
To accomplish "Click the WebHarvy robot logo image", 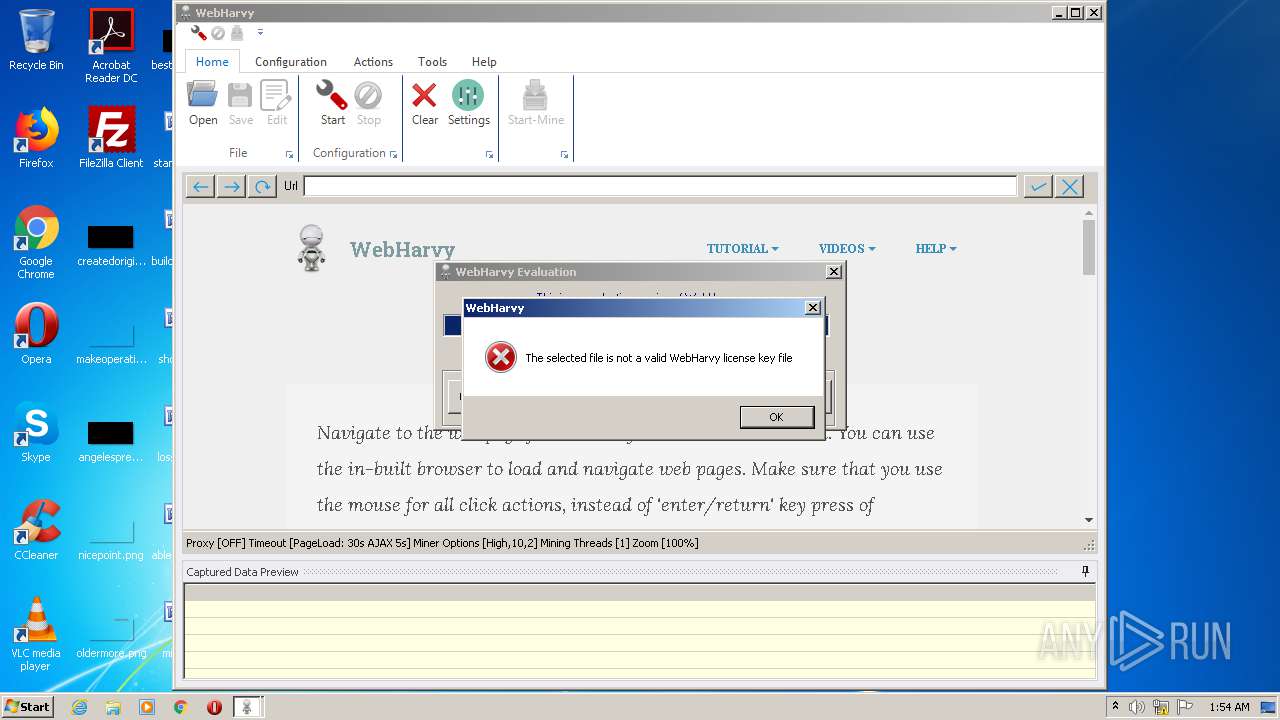I will pos(312,248).
